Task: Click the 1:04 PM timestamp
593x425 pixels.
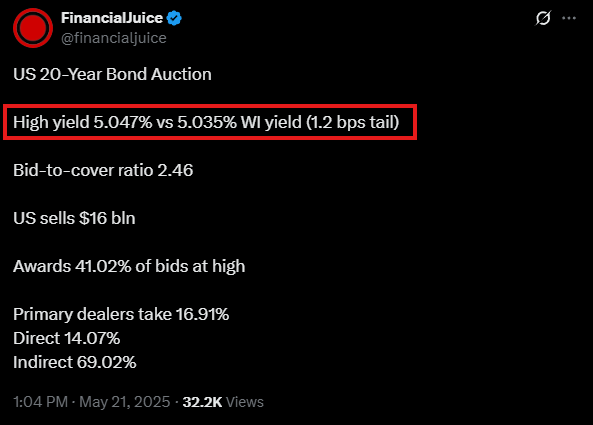Action: point(40,402)
